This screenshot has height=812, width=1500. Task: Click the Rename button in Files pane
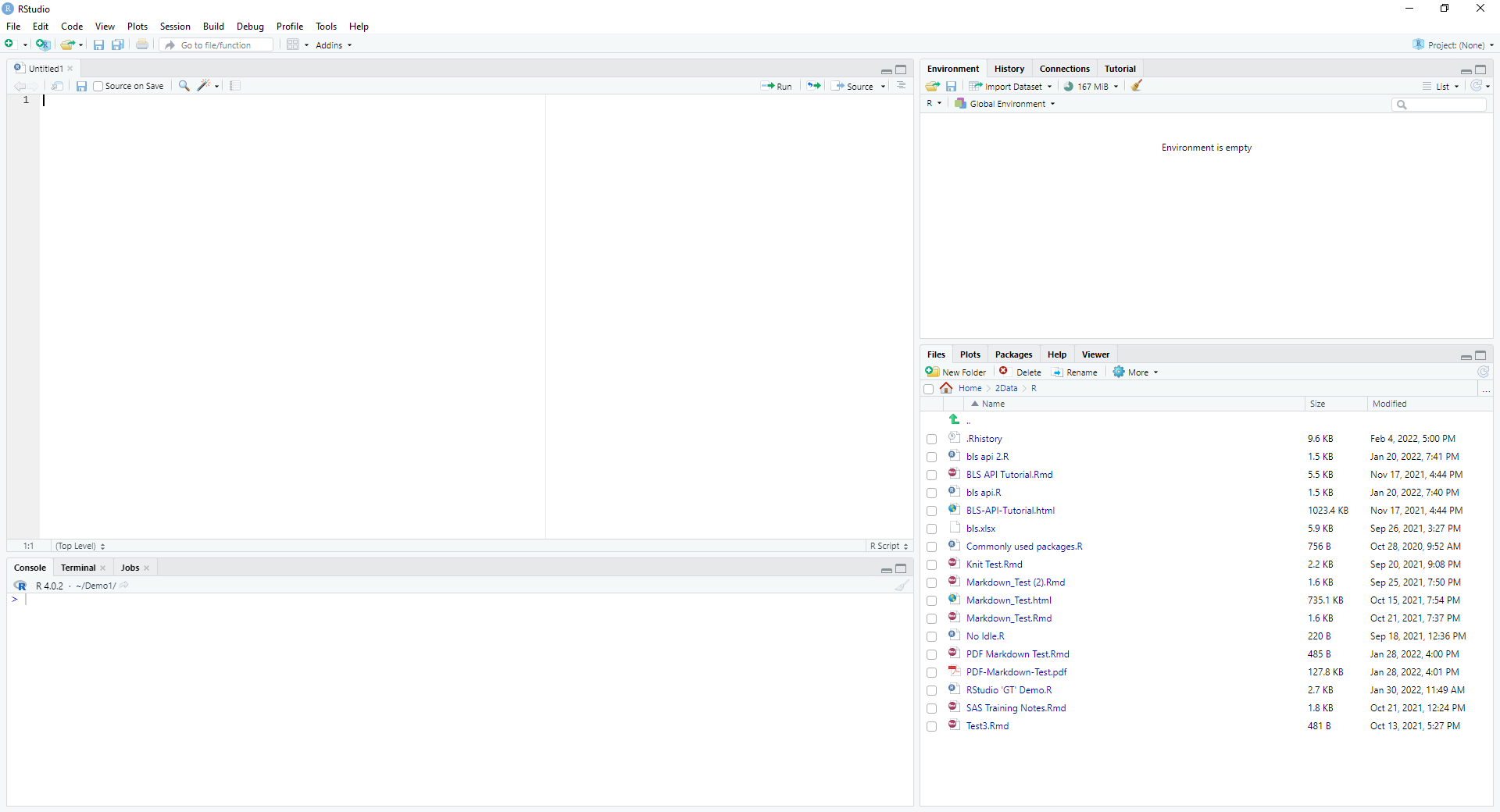(x=1074, y=372)
